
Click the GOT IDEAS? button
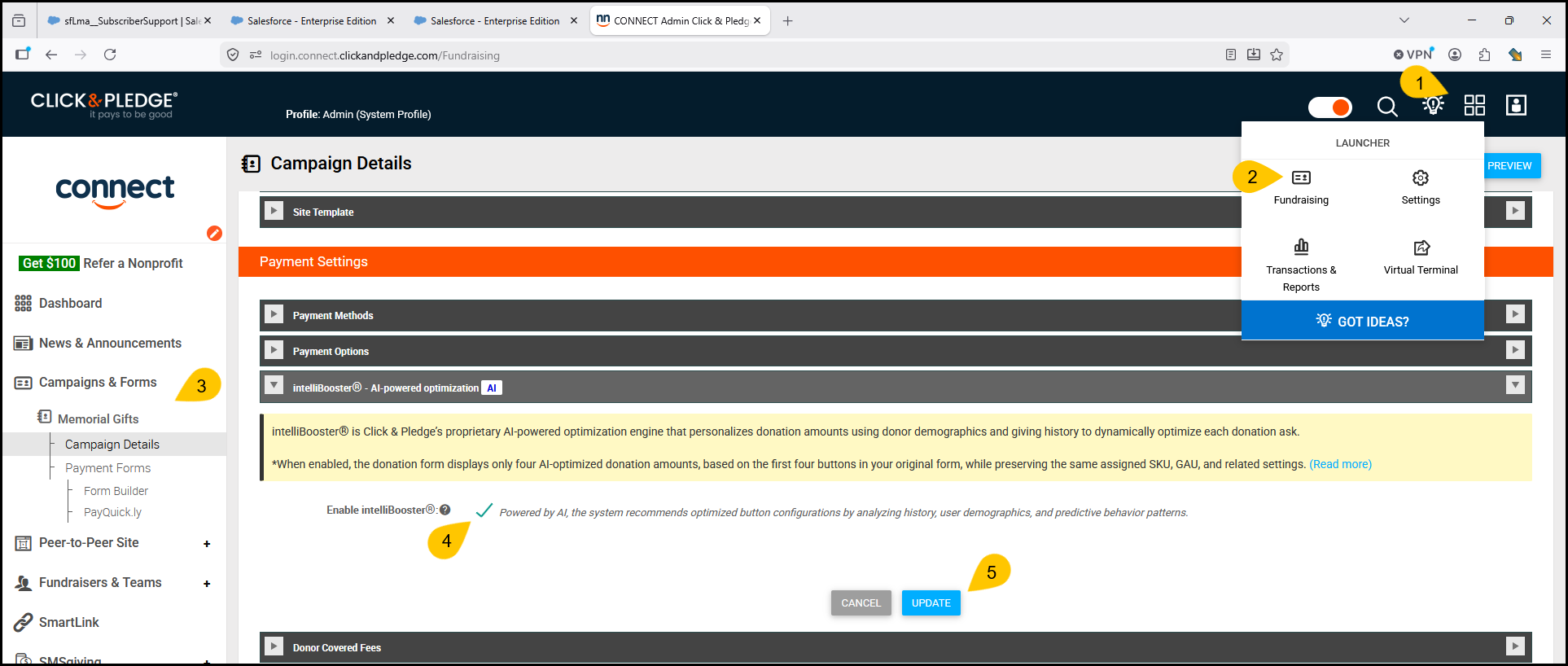[1363, 321]
